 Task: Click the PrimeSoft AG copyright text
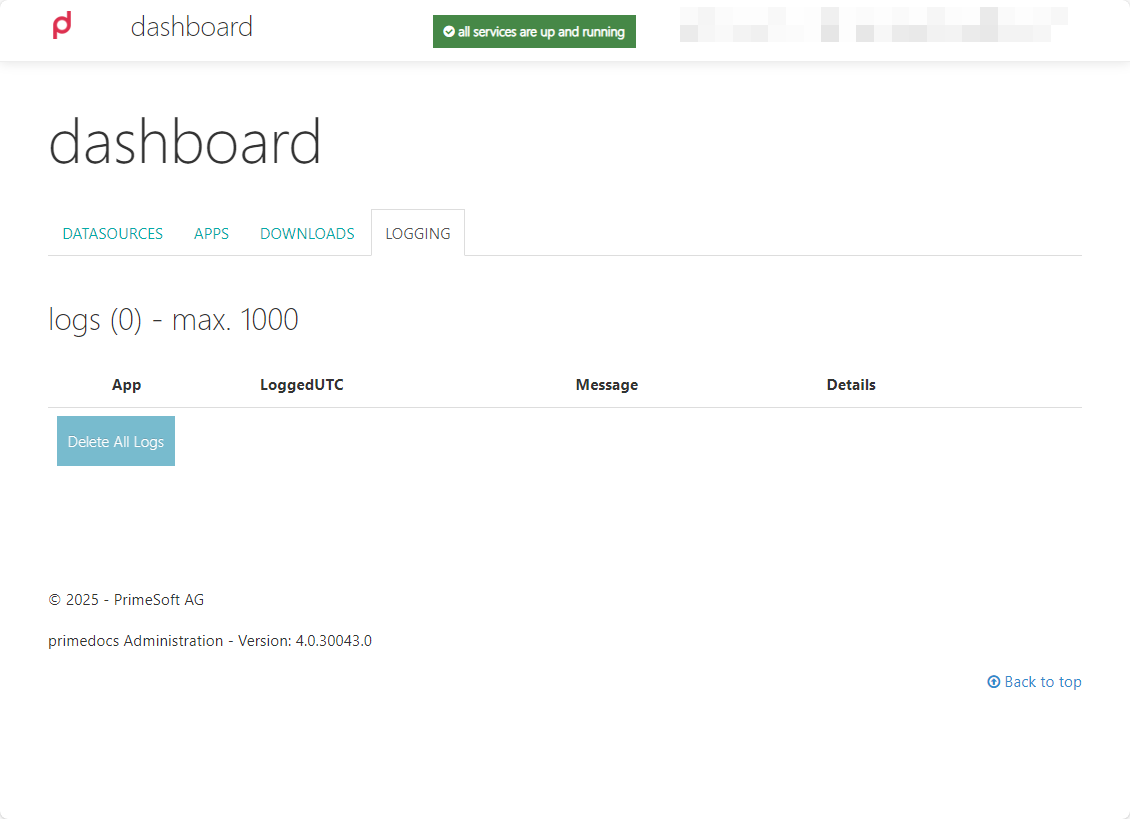tap(126, 600)
